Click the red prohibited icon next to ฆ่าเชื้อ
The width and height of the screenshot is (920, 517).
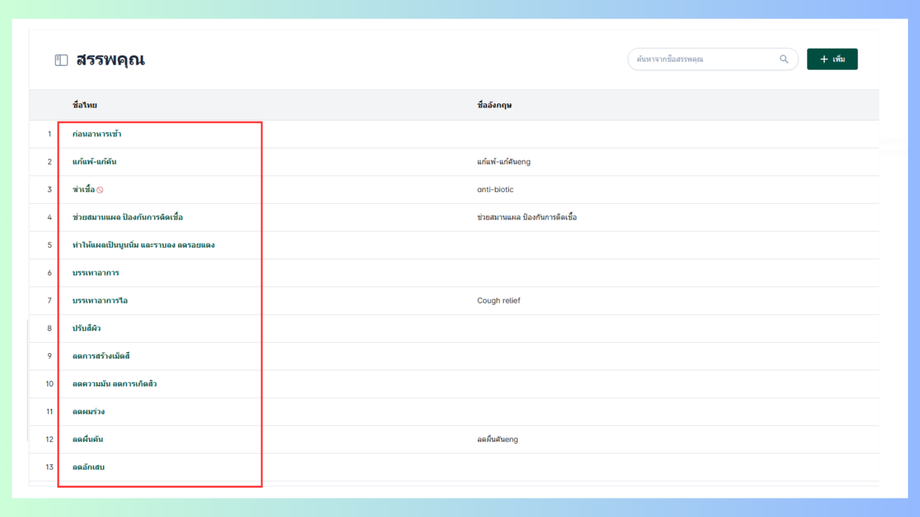100,190
